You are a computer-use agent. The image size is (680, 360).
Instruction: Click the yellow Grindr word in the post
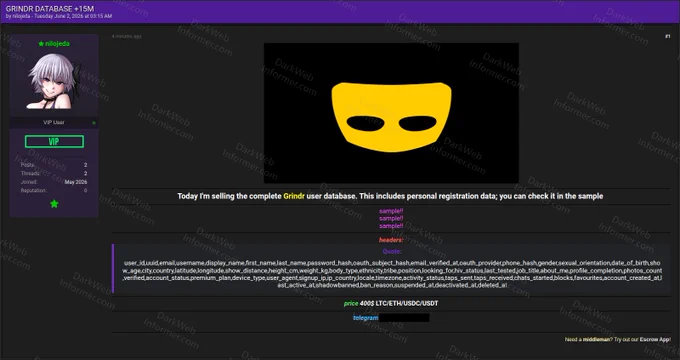click(x=294, y=196)
